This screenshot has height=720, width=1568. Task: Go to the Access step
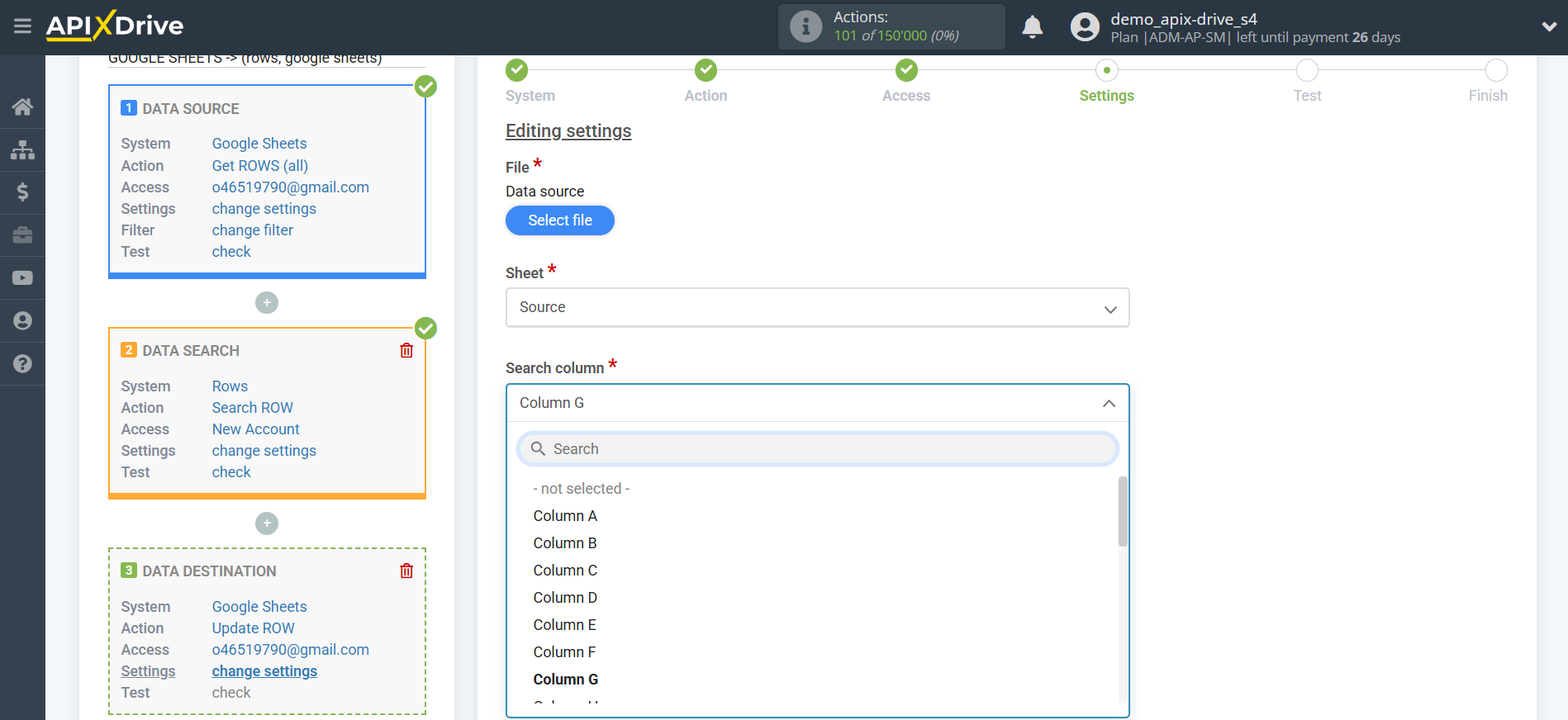(x=906, y=70)
